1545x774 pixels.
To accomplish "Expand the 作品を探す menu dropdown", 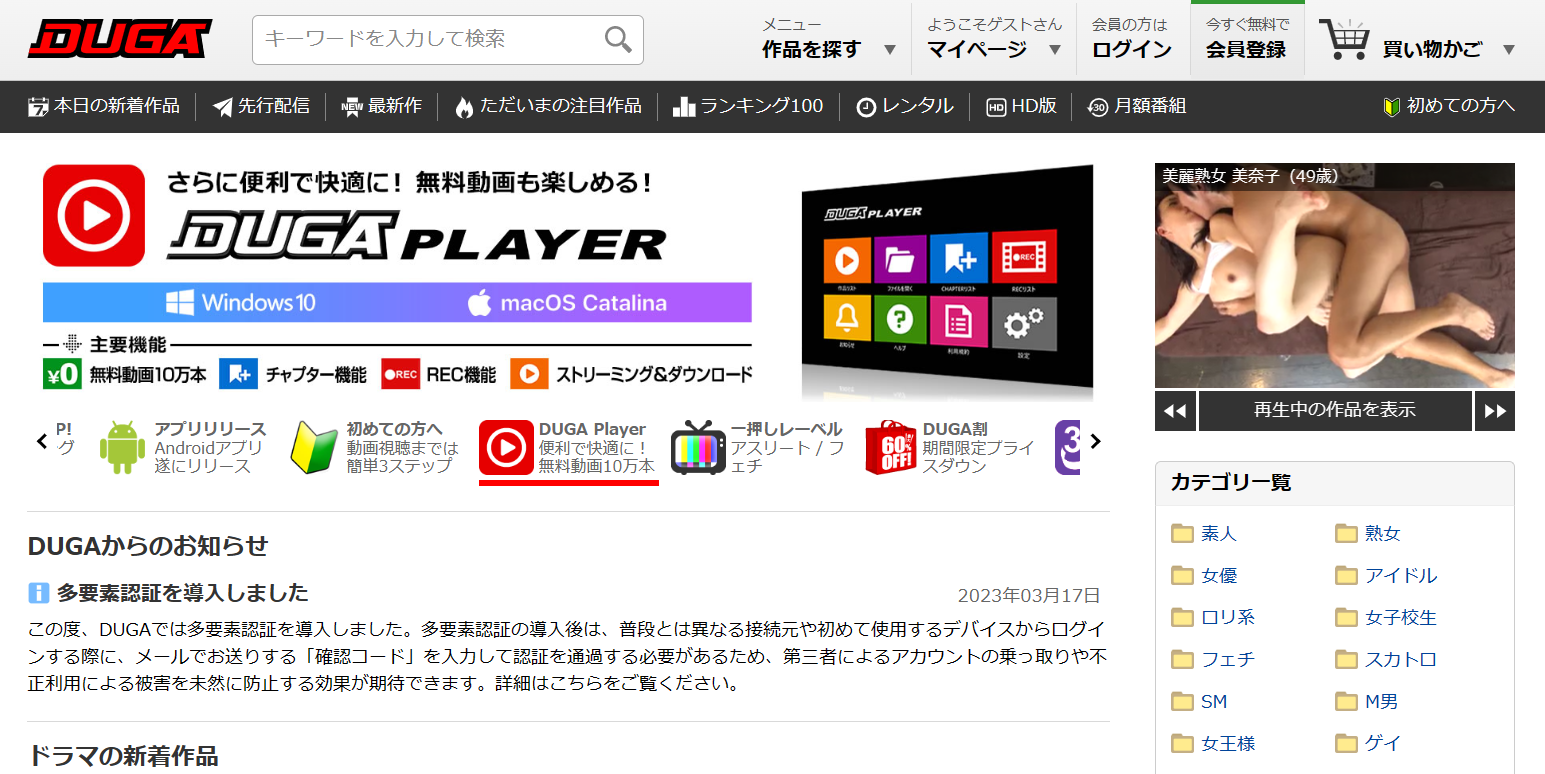I will 829,39.
